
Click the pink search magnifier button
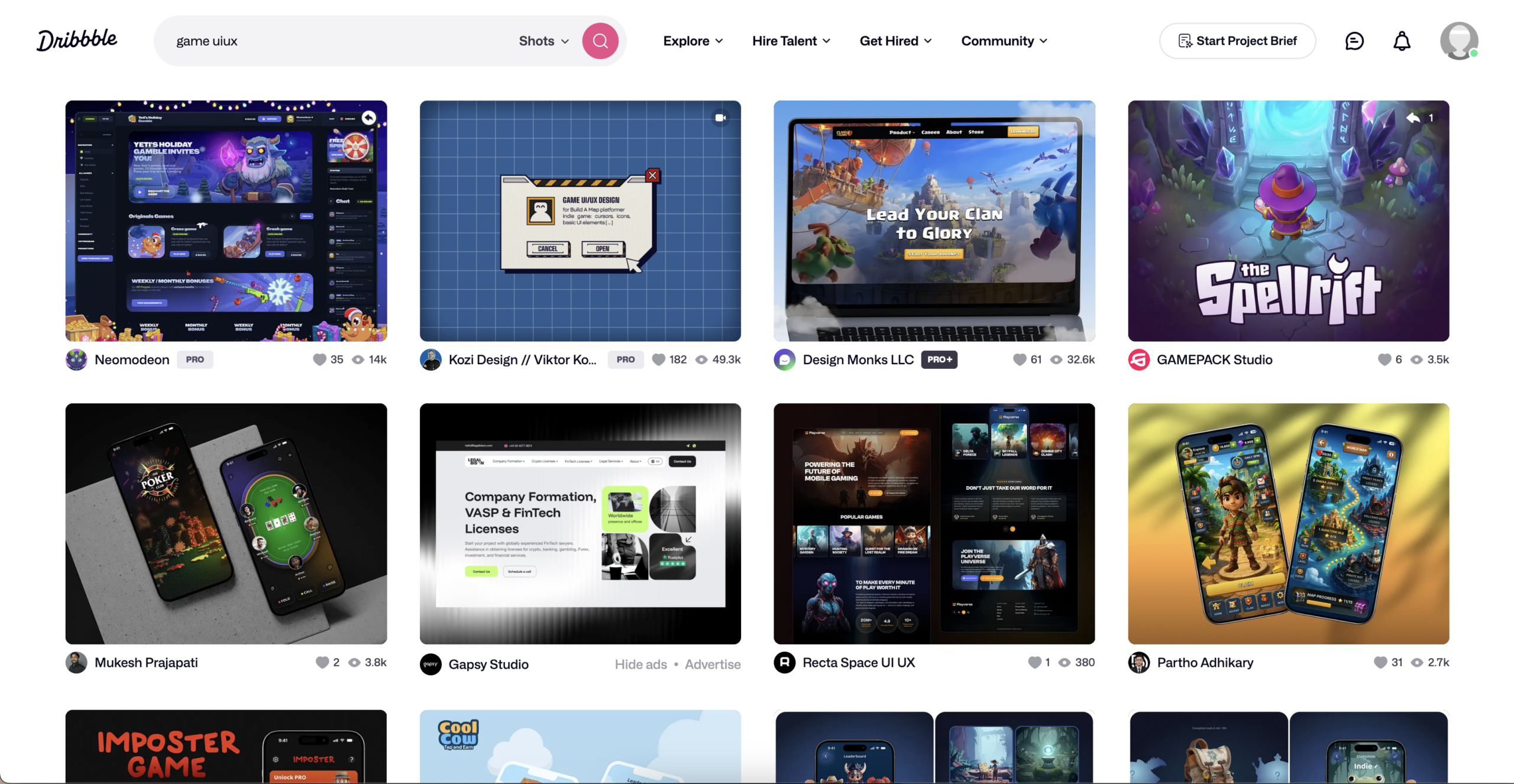point(600,41)
